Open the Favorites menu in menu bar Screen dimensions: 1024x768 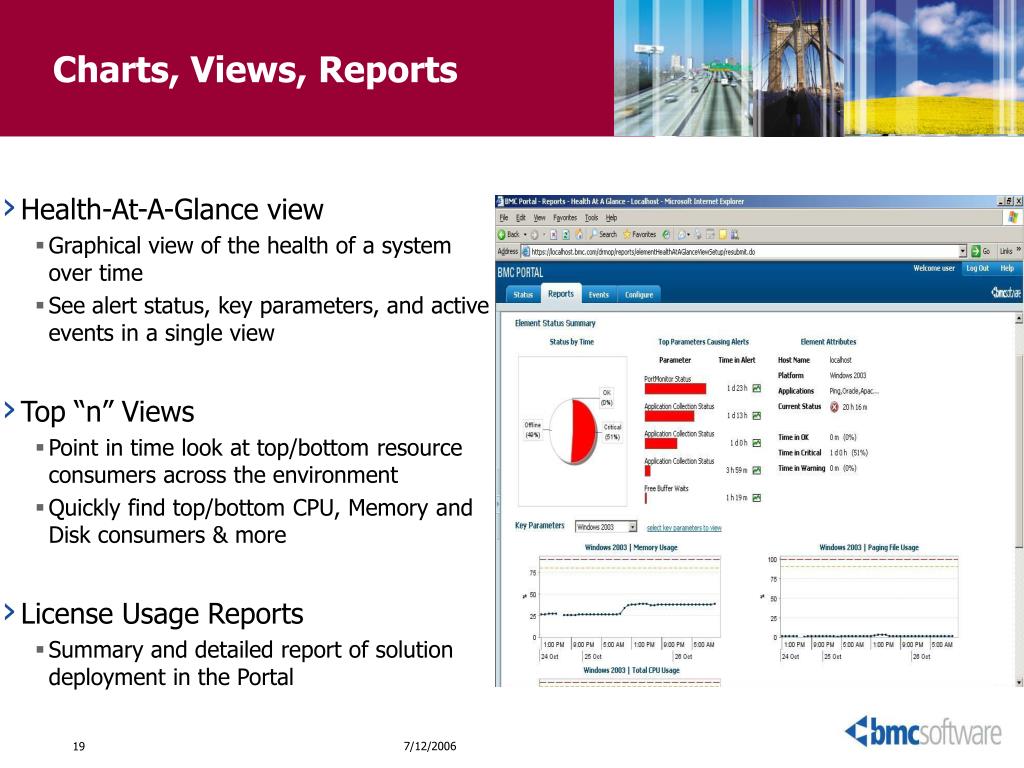[565, 218]
